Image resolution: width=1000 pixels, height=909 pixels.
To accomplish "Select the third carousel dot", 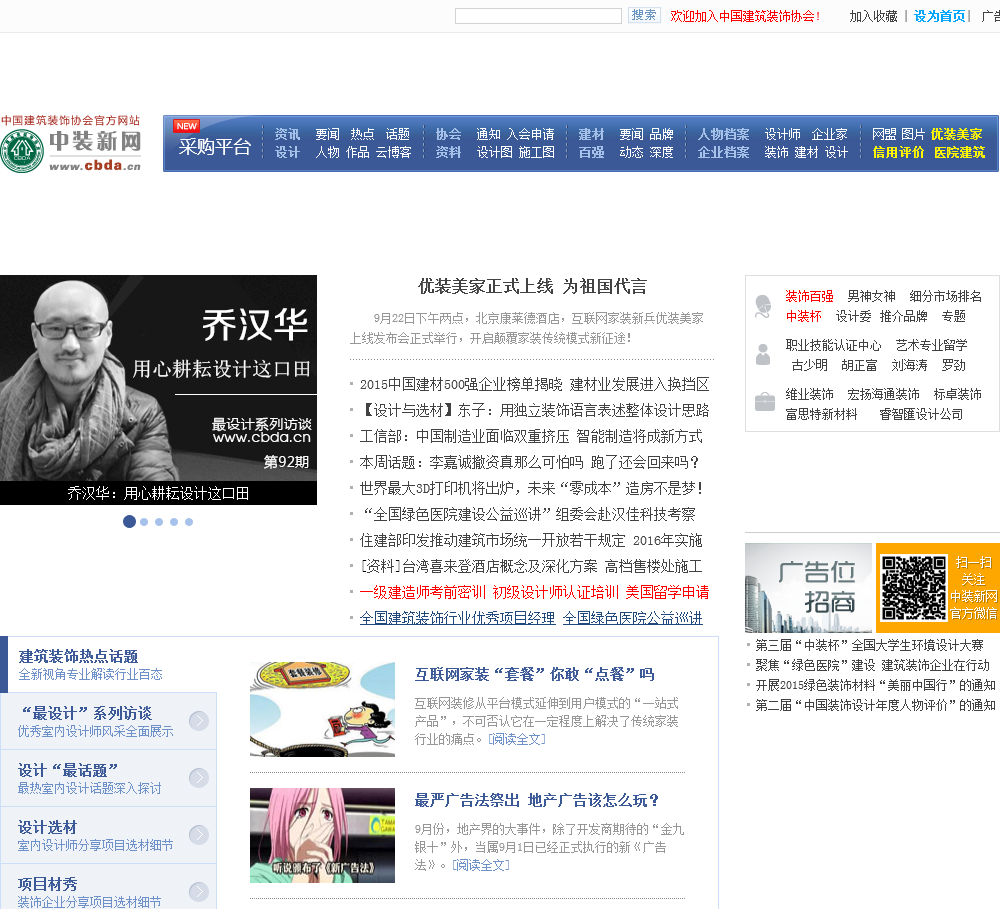I will coord(159,522).
